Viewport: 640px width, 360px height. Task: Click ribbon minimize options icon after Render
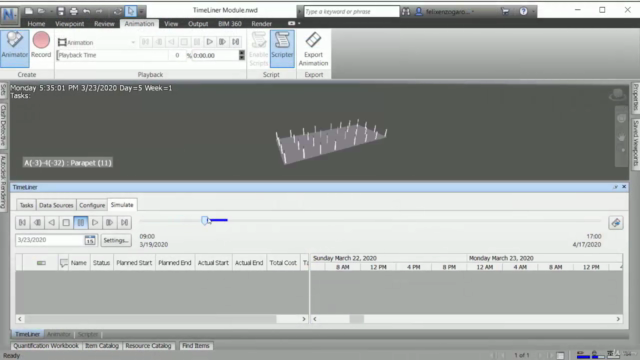point(291,23)
